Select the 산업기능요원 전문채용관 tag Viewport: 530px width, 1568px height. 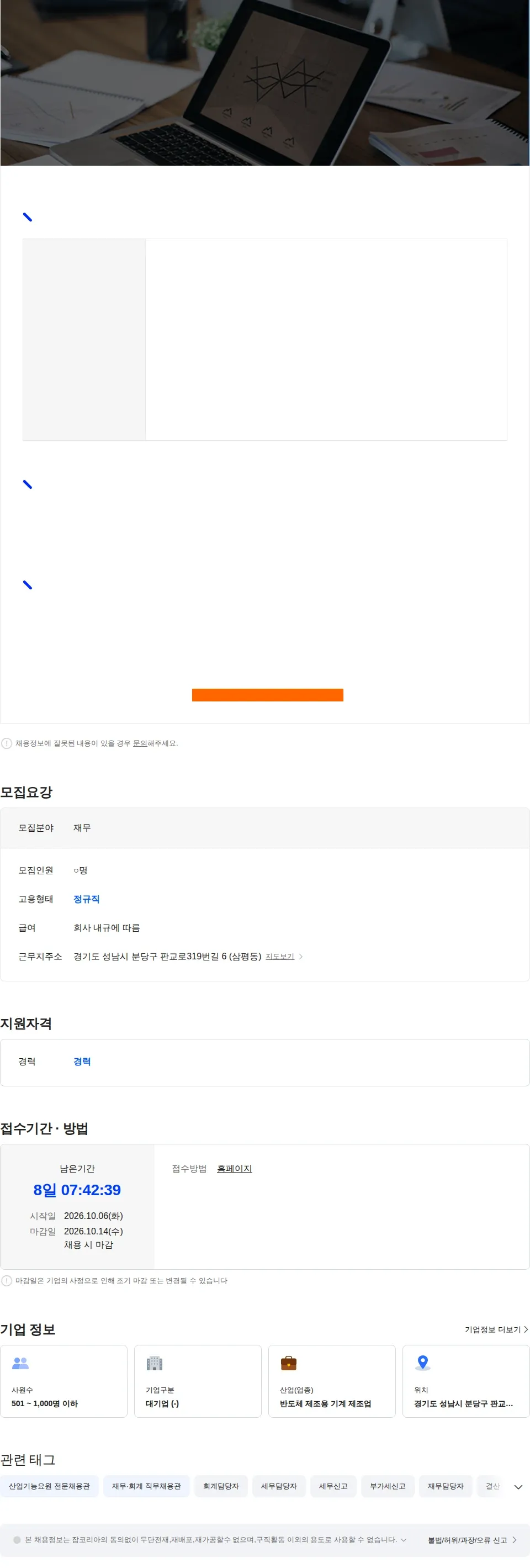tap(49, 1486)
